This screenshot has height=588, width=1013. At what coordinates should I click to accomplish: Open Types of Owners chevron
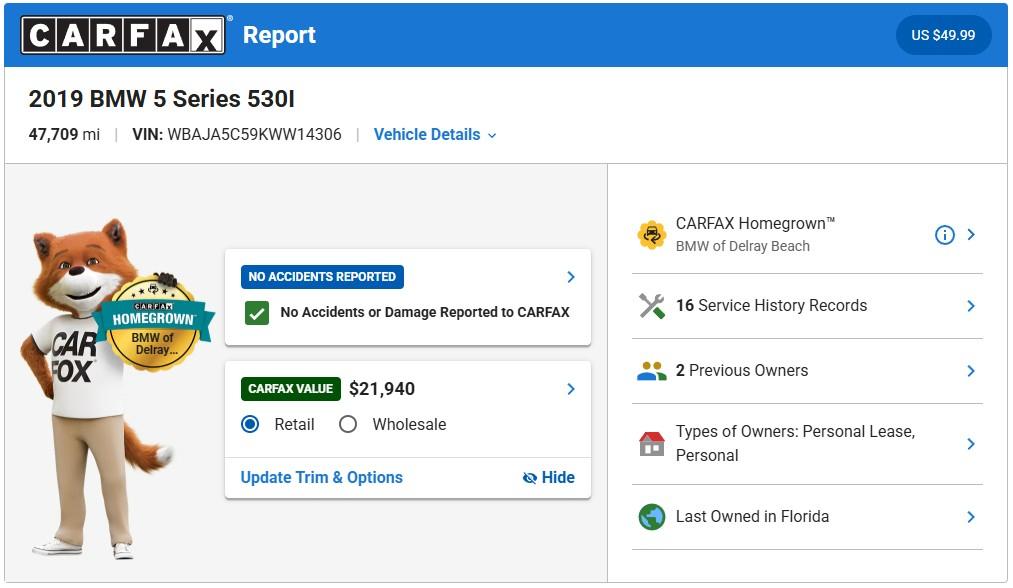tap(970, 444)
